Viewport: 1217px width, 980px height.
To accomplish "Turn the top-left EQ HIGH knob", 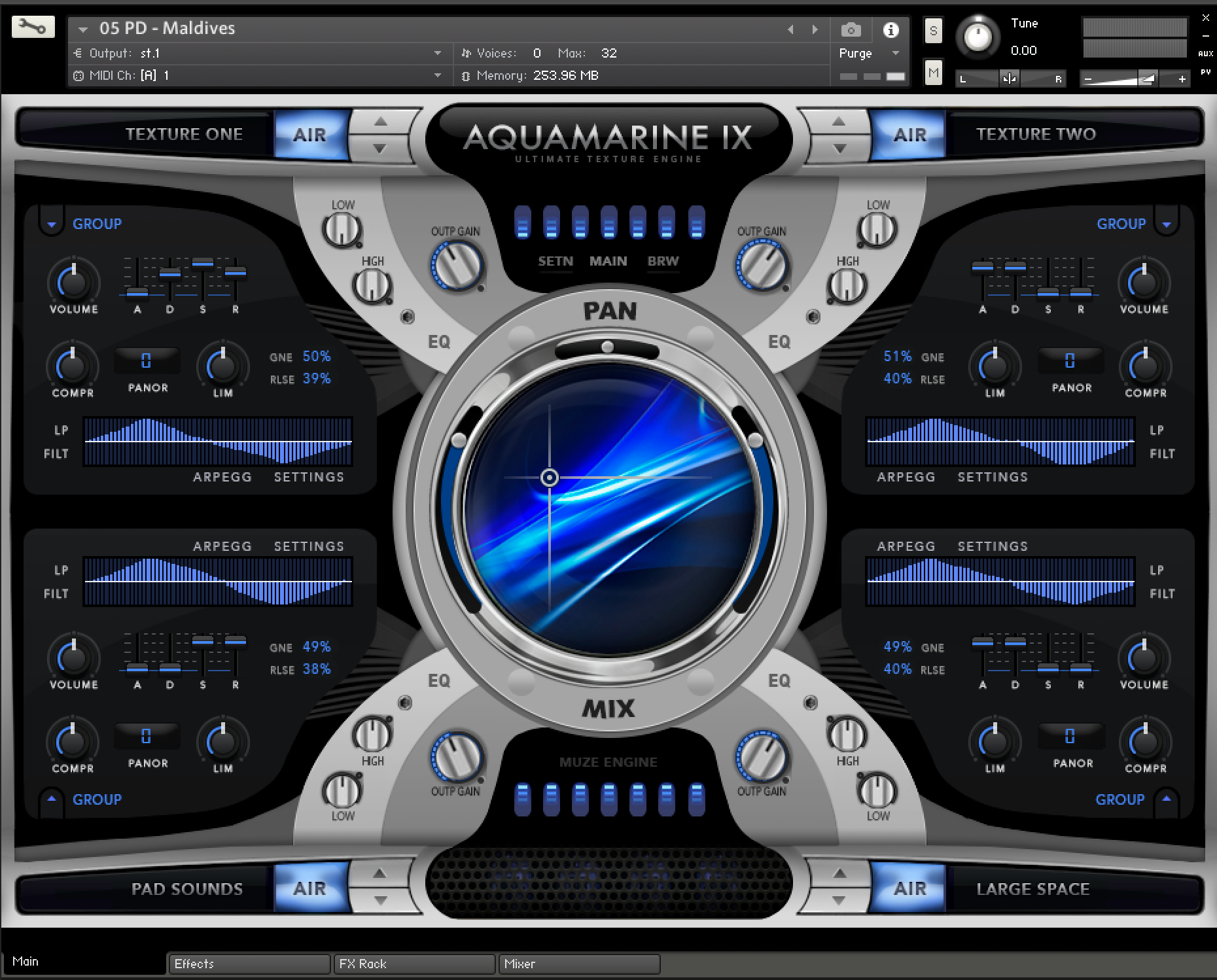I will pos(372,286).
